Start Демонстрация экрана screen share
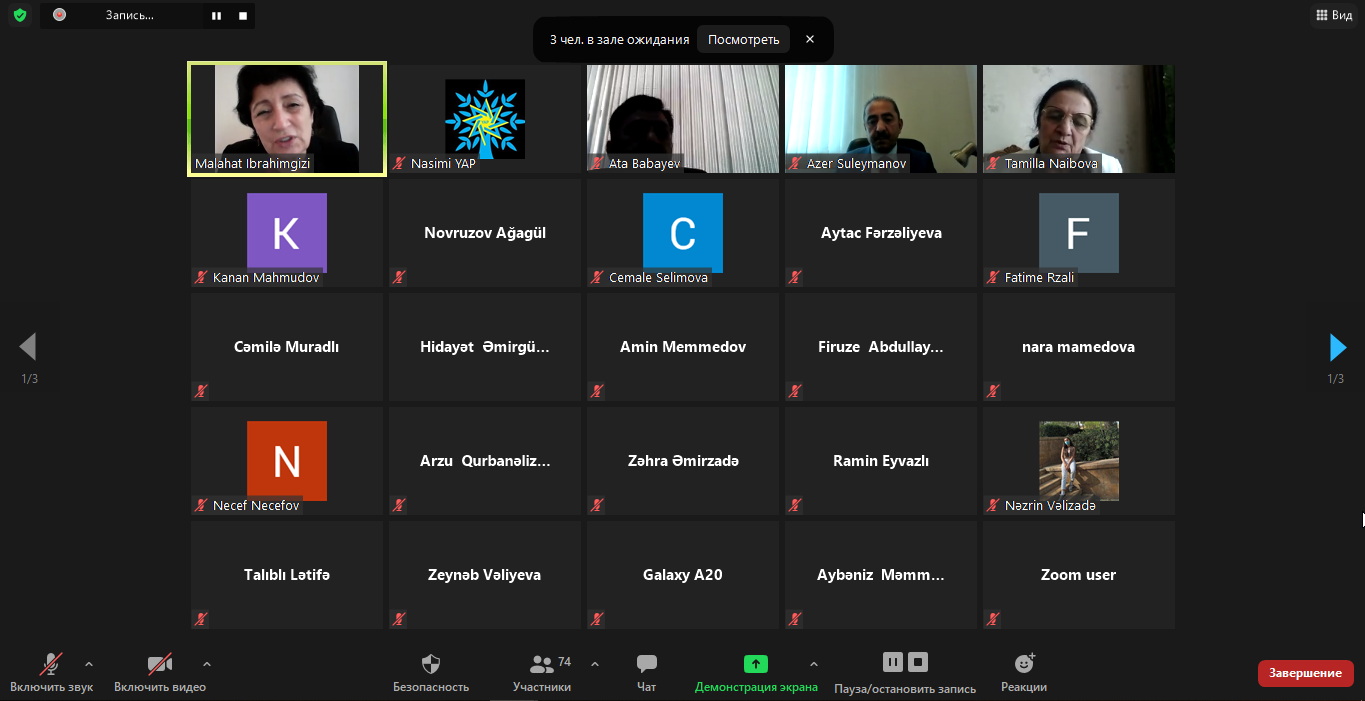This screenshot has height=701, width=1365. pyautogui.click(x=756, y=673)
